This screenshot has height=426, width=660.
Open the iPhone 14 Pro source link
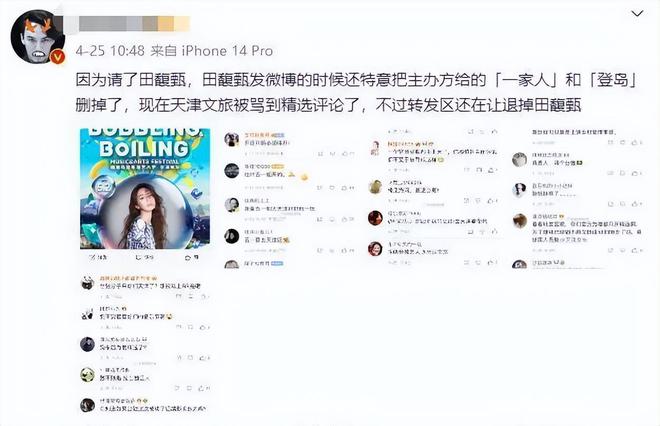tap(227, 51)
